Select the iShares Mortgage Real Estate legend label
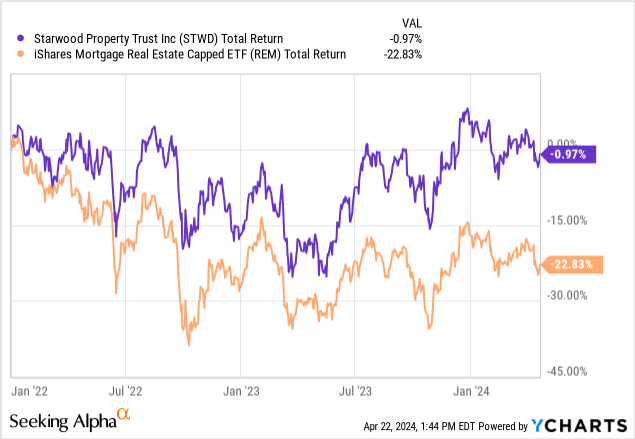Viewport: 635px width, 439px height. (x=182, y=54)
